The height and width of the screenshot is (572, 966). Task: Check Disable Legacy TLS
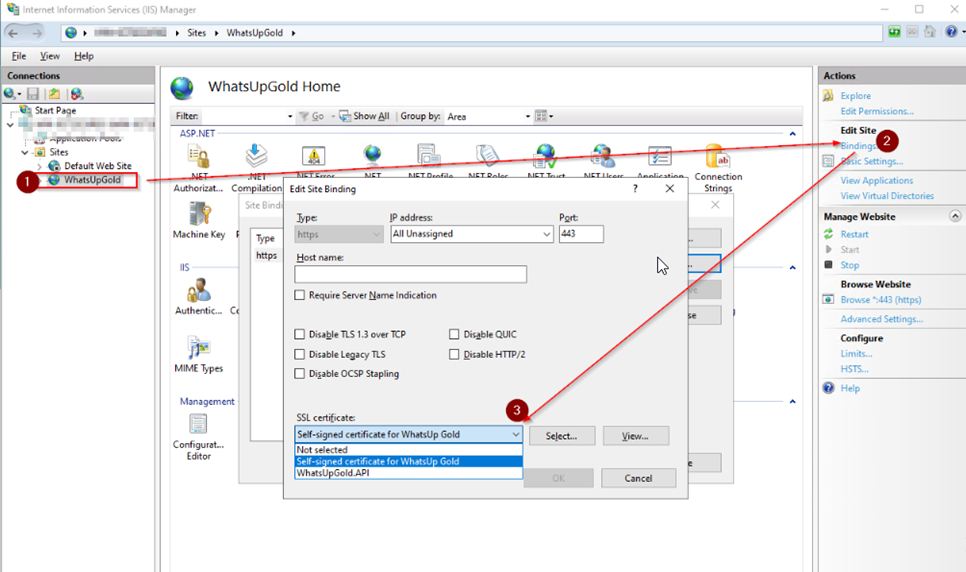coord(299,354)
